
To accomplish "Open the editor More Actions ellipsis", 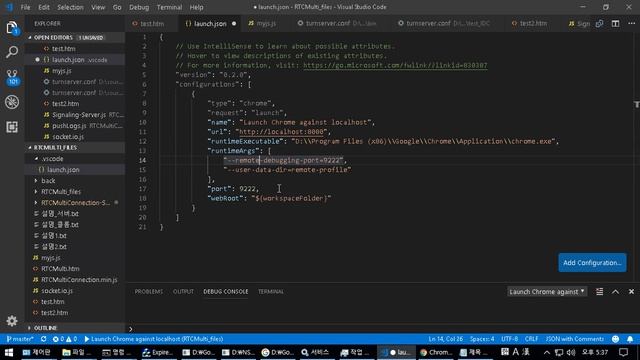I will pyautogui.click(x=631, y=24).
